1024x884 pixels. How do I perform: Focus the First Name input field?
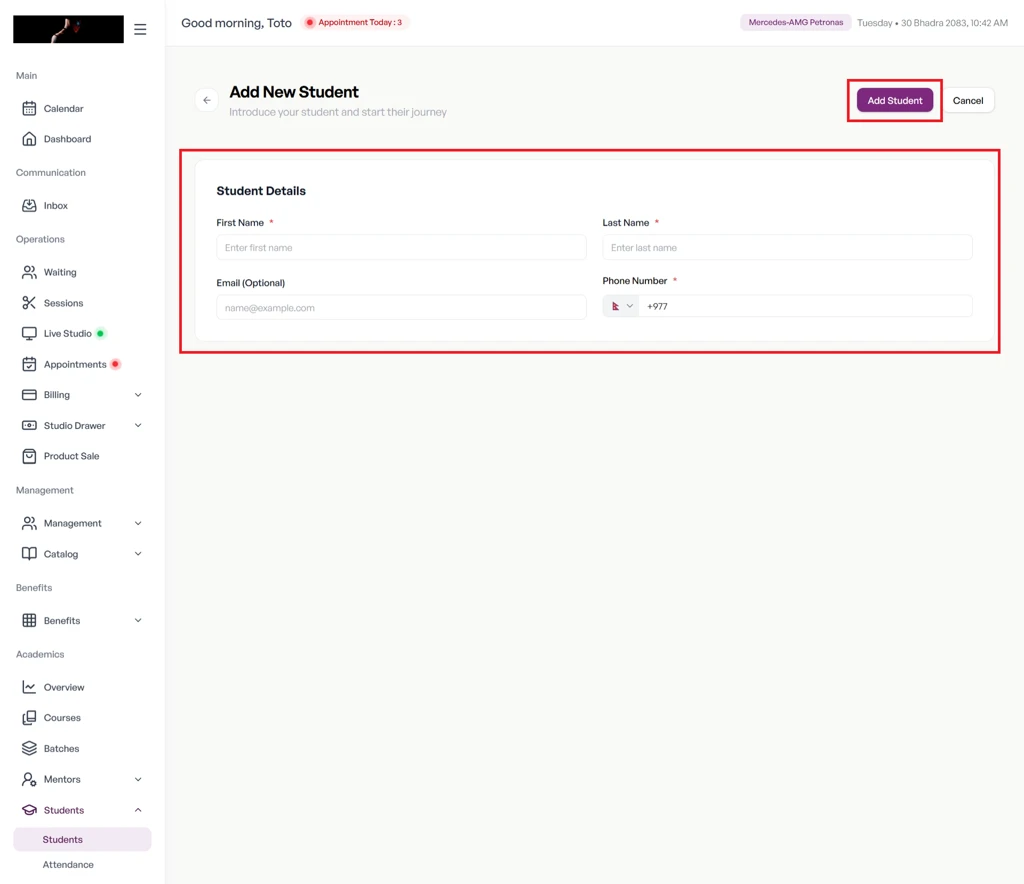[x=401, y=247]
